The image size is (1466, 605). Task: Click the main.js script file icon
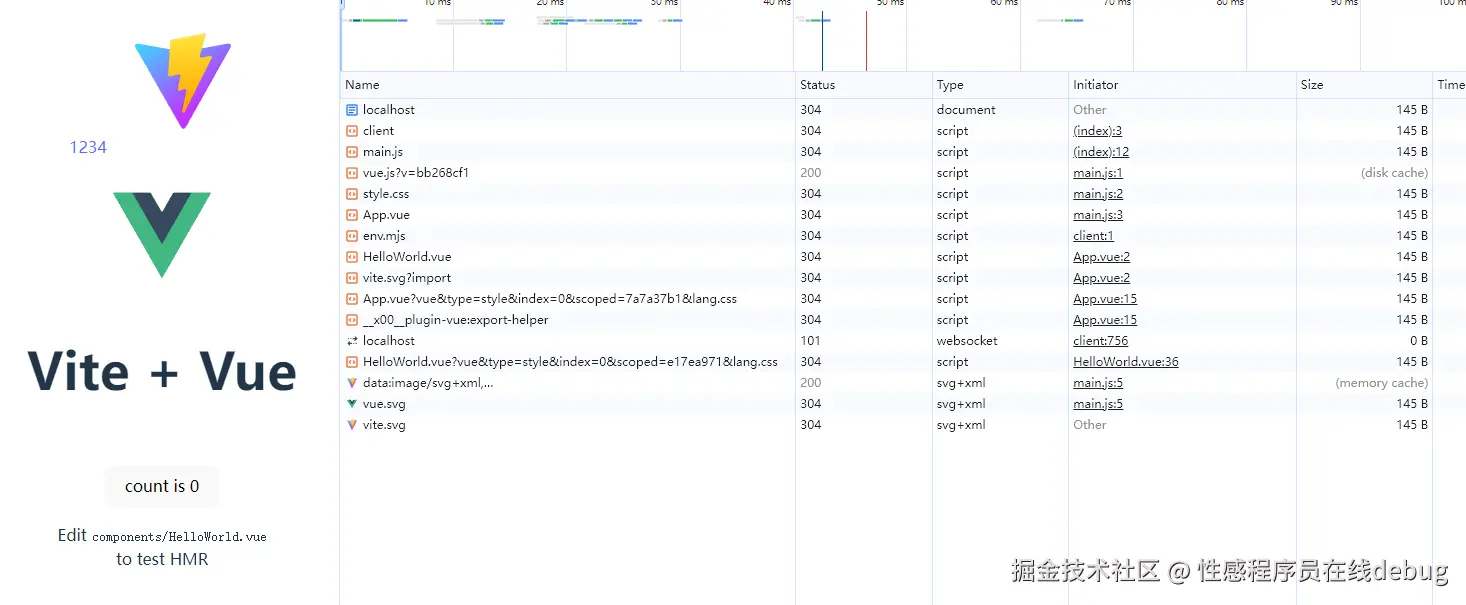[352, 152]
